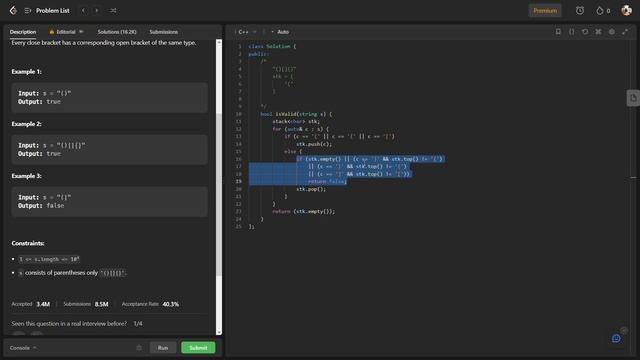Click the Premium button
Screen dimensions: 640x360
coord(545,11)
